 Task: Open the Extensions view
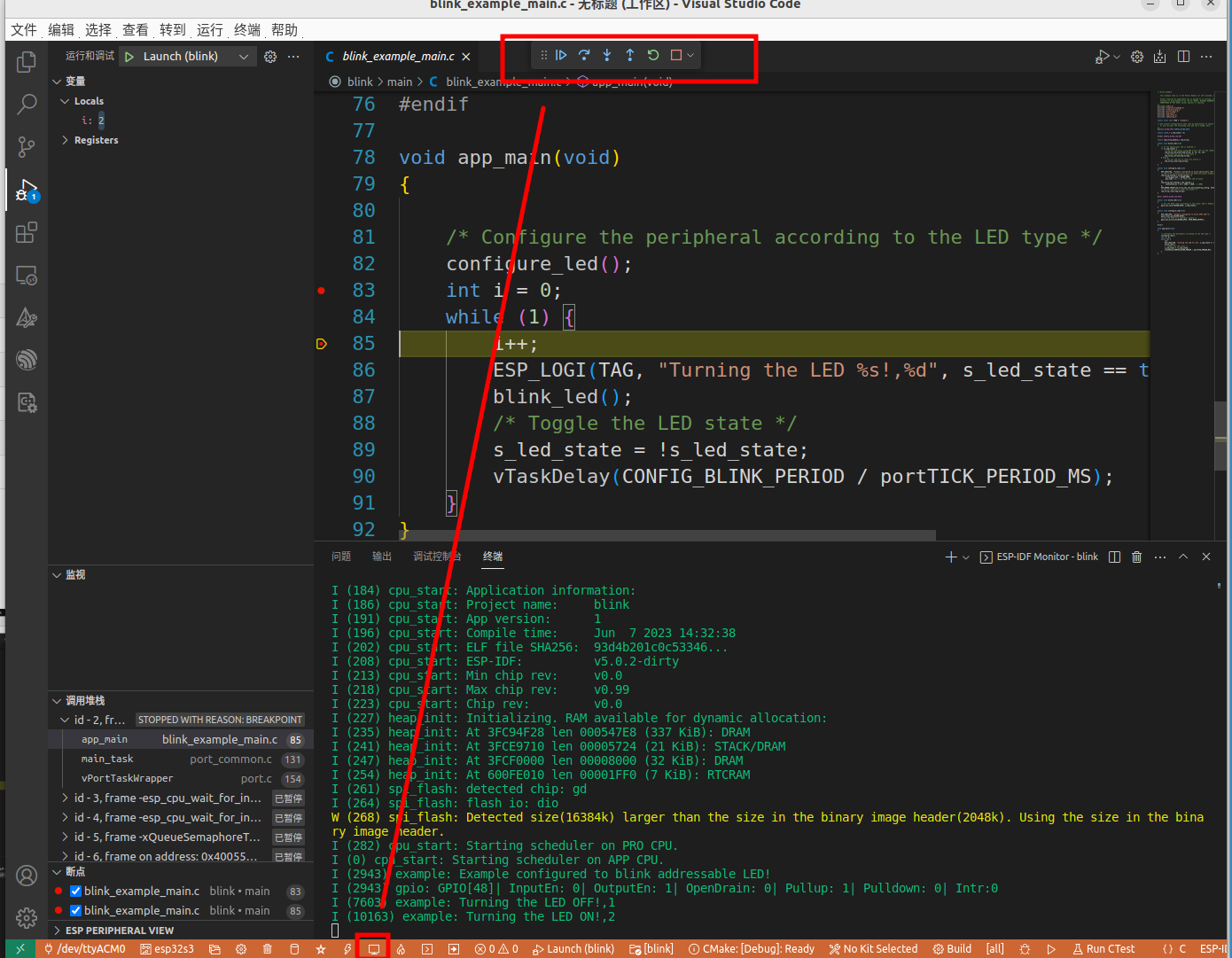pyautogui.click(x=27, y=232)
